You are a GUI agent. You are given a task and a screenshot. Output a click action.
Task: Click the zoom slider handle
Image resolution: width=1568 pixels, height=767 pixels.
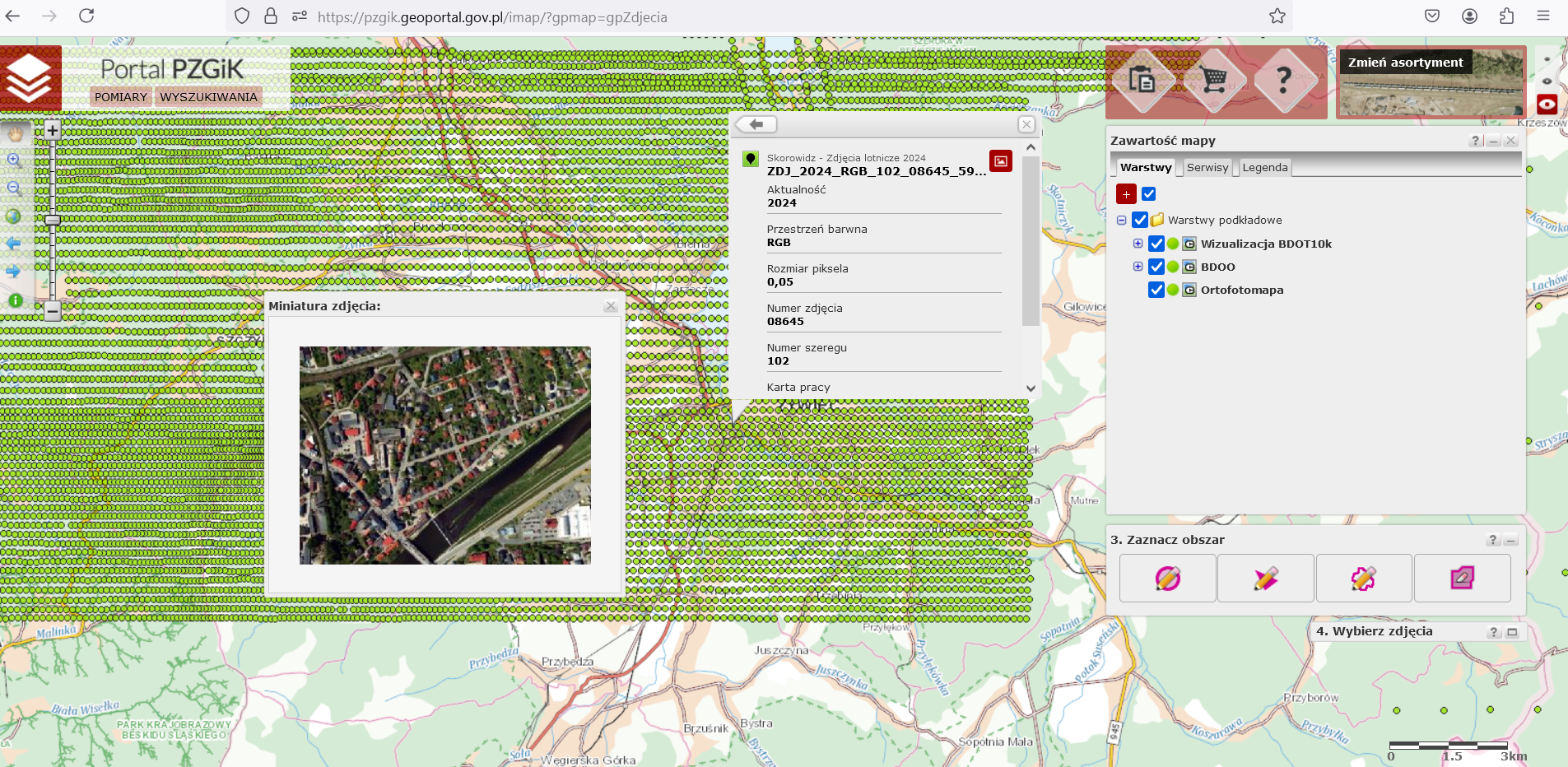[53, 221]
